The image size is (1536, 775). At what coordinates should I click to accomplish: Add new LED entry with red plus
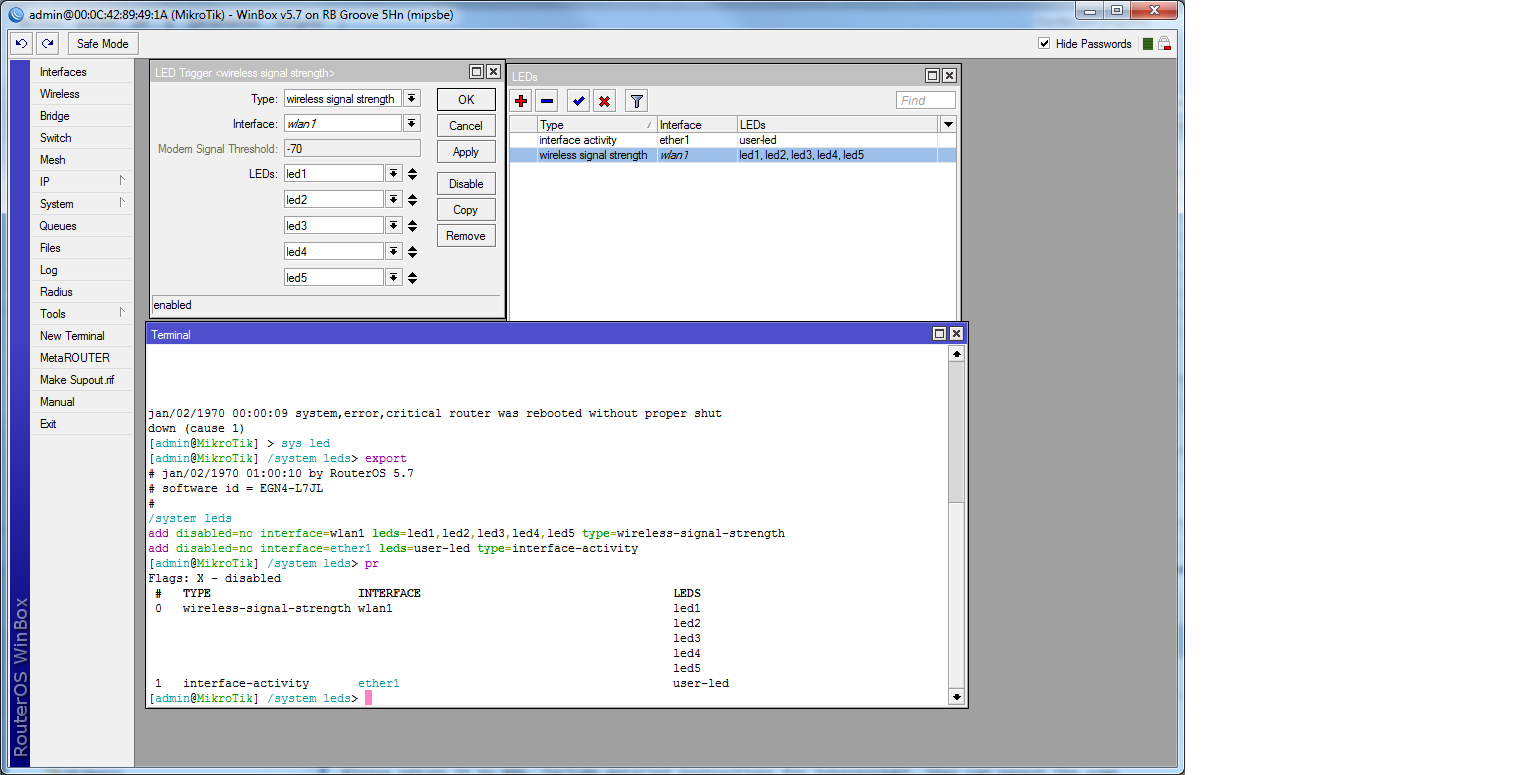[520, 101]
